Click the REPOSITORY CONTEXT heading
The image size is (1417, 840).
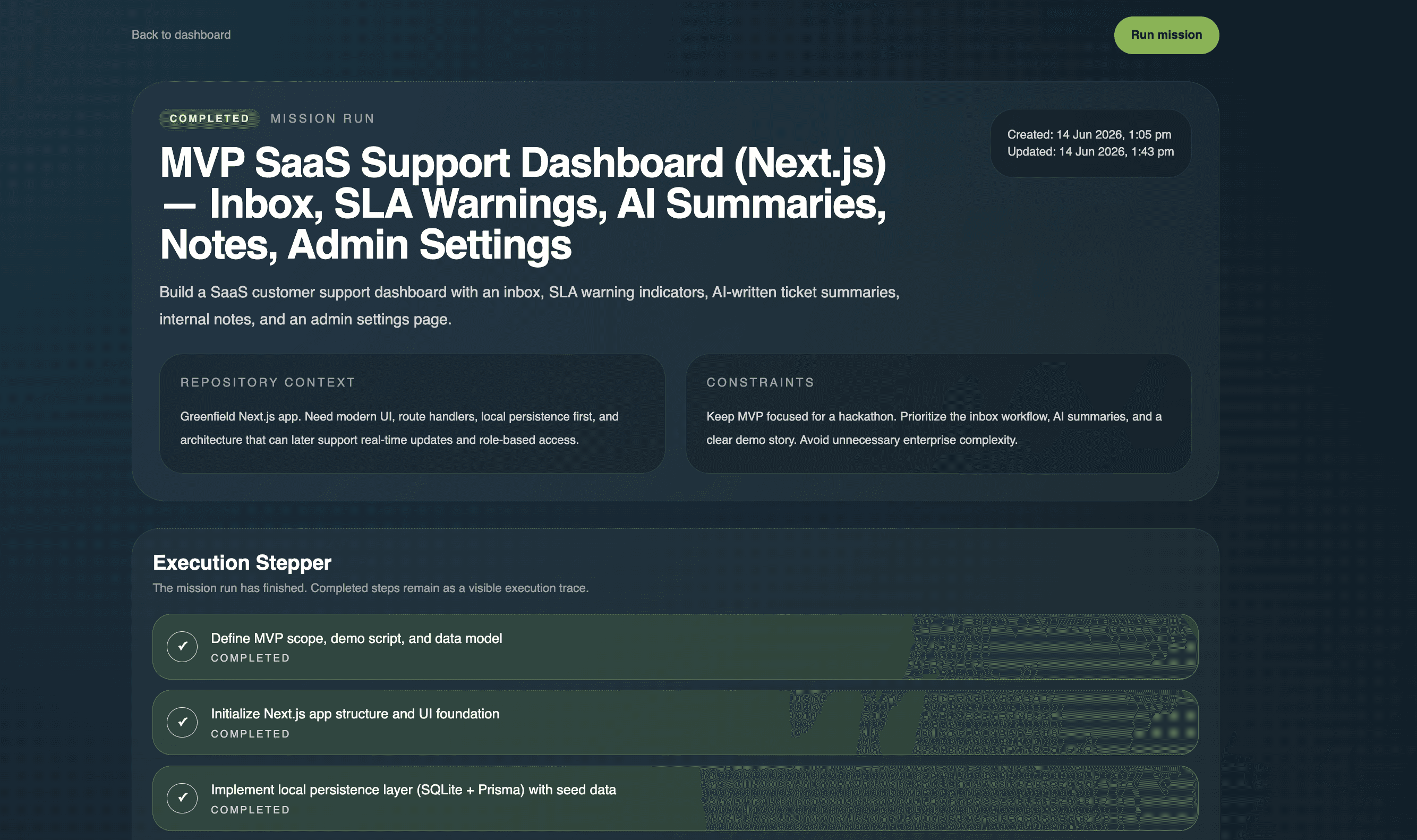pos(267,382)
